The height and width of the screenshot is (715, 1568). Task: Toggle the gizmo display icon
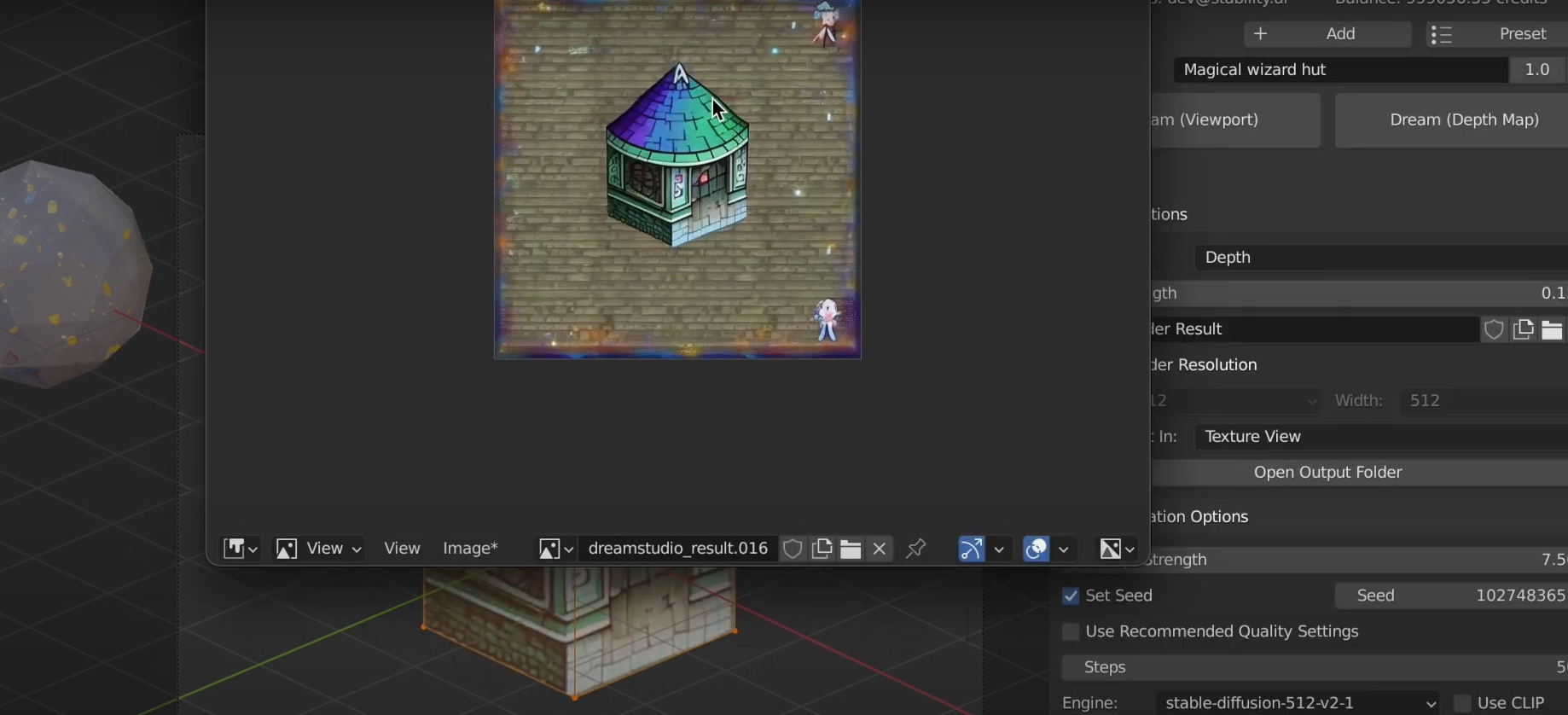tap(971, 549)
